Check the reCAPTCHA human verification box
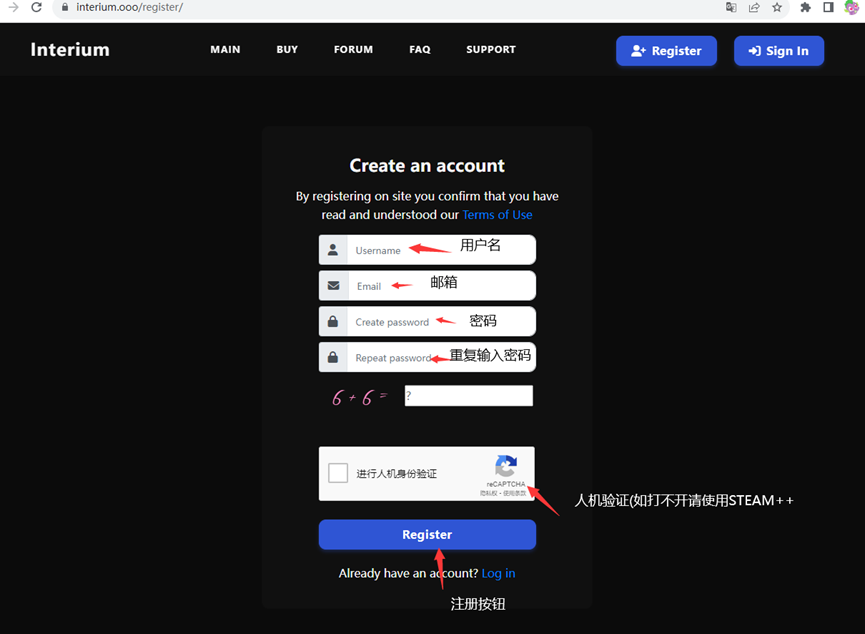This screenshot has height=634, width=865. tap(339, 473)
